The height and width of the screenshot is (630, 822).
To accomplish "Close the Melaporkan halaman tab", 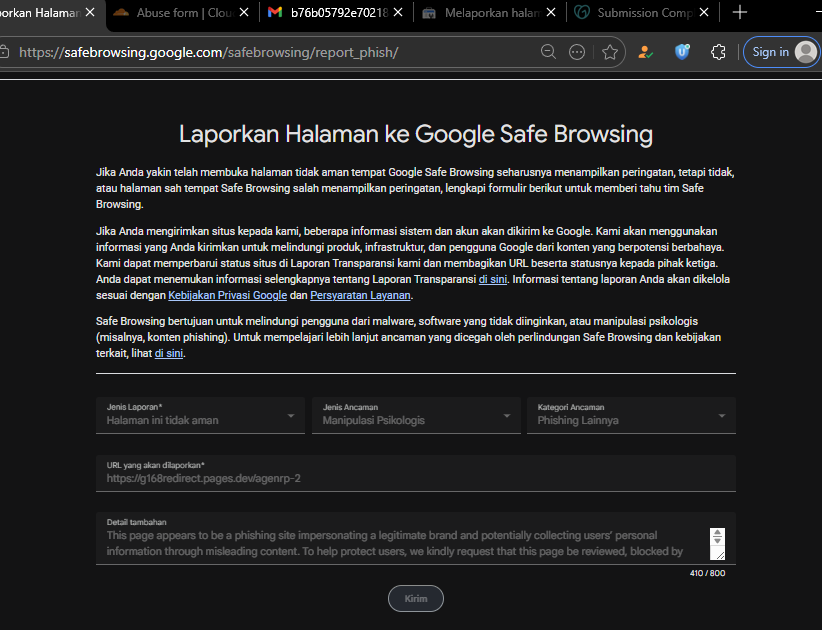I will click(551, 13).
